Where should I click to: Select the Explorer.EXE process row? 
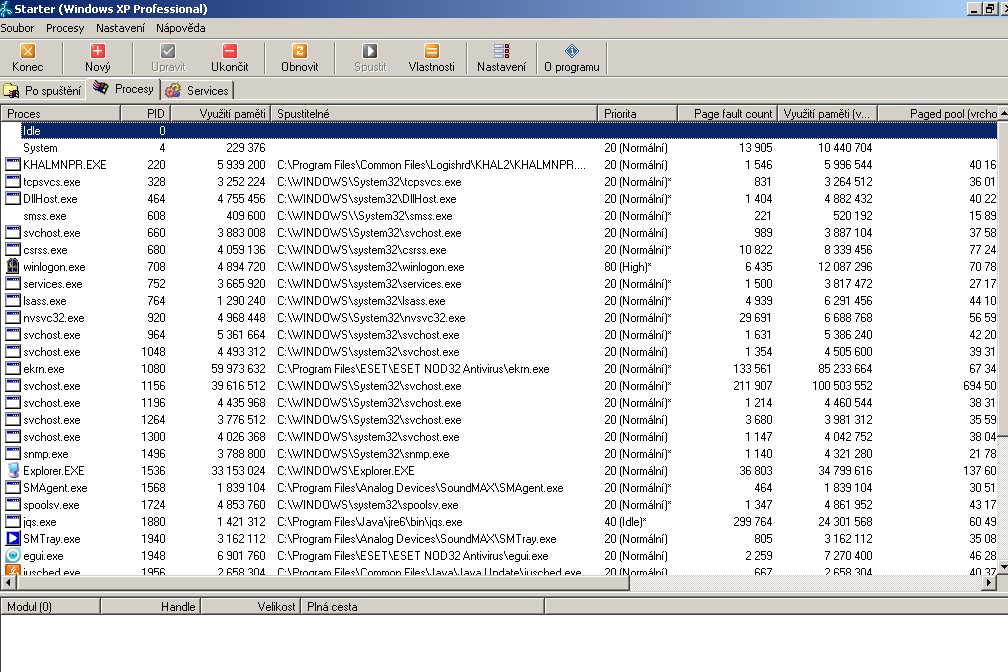coord(54,471)
